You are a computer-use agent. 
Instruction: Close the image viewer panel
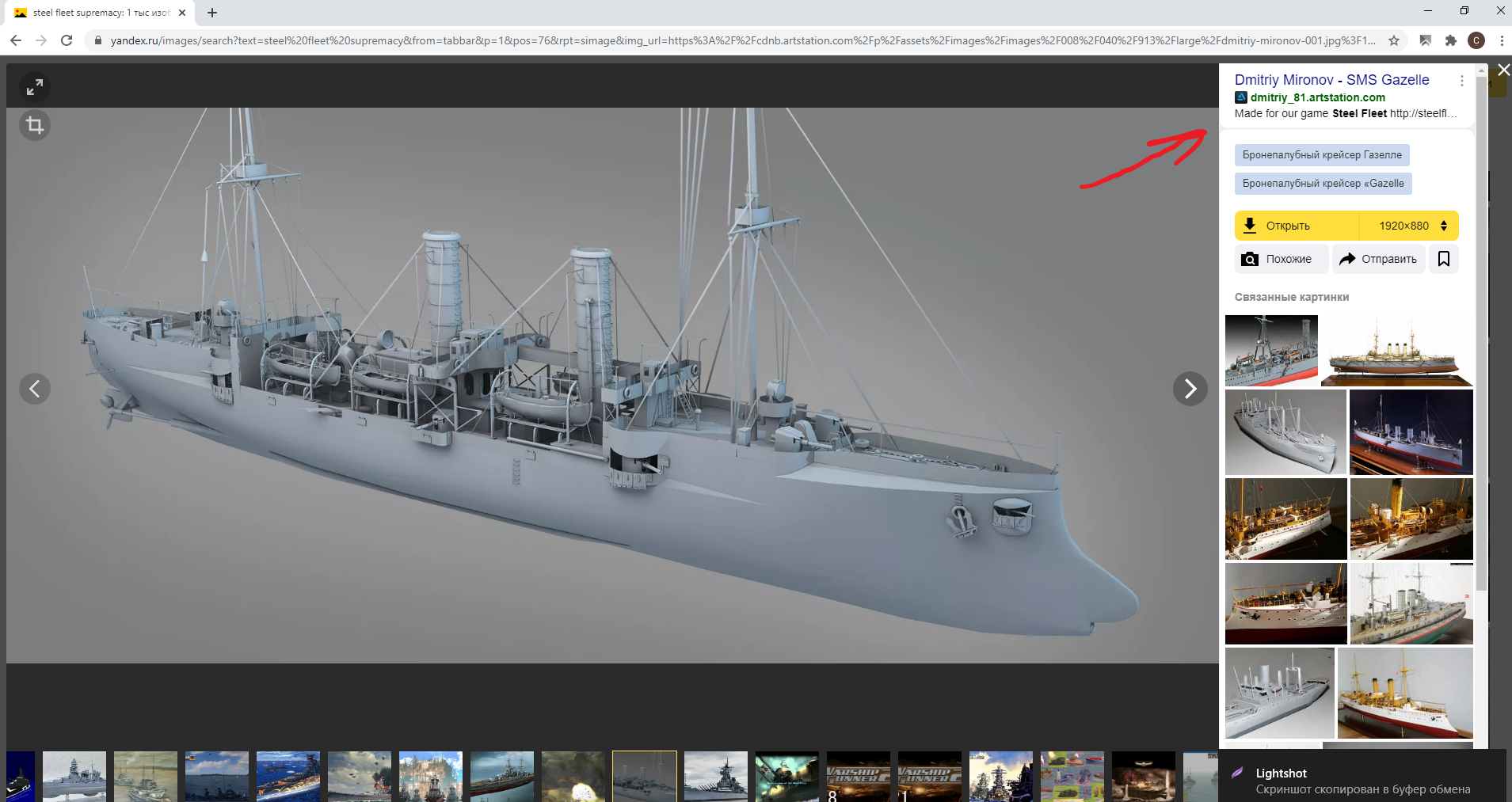(x=1503, y=70)
